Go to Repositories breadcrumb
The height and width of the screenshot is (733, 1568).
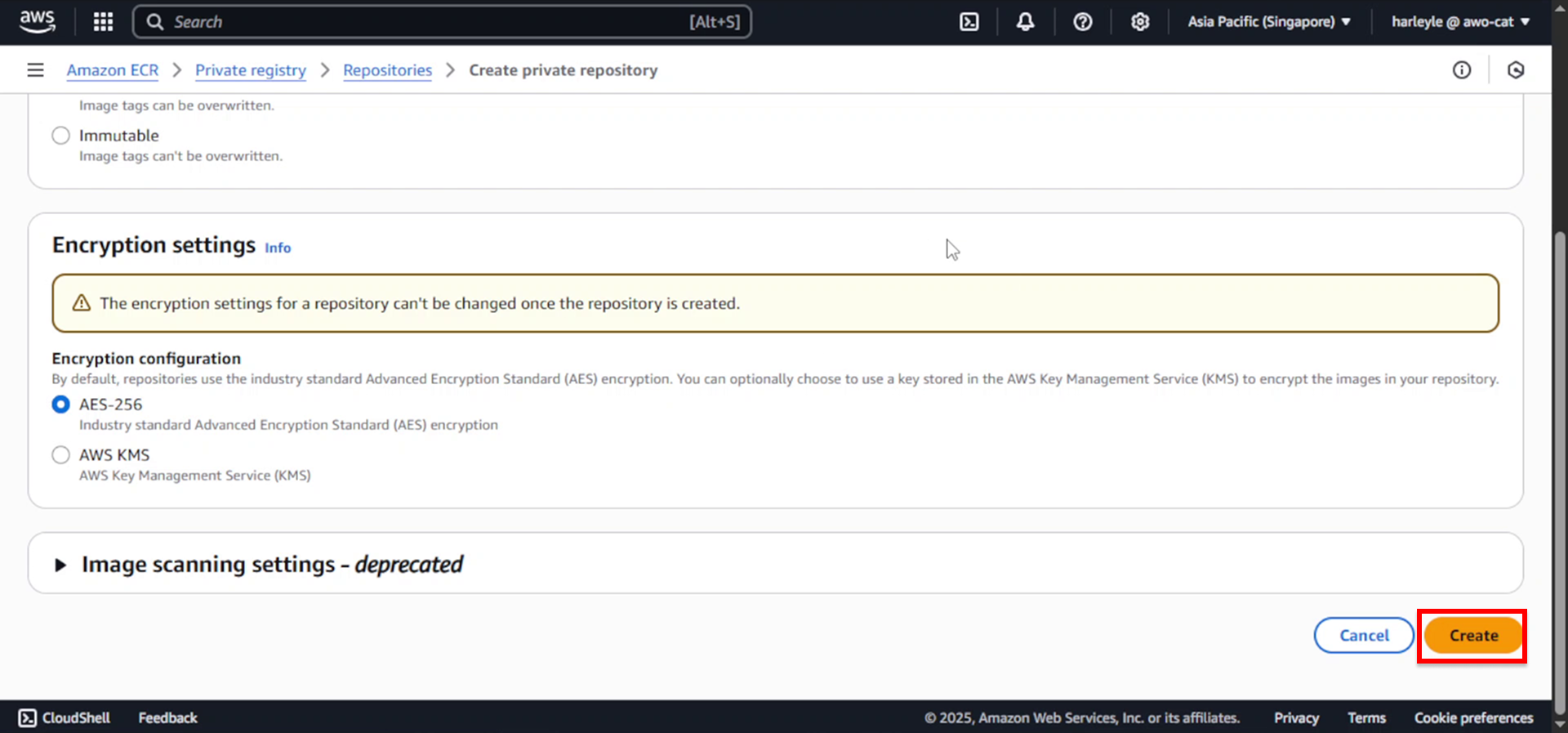point(387,70)
